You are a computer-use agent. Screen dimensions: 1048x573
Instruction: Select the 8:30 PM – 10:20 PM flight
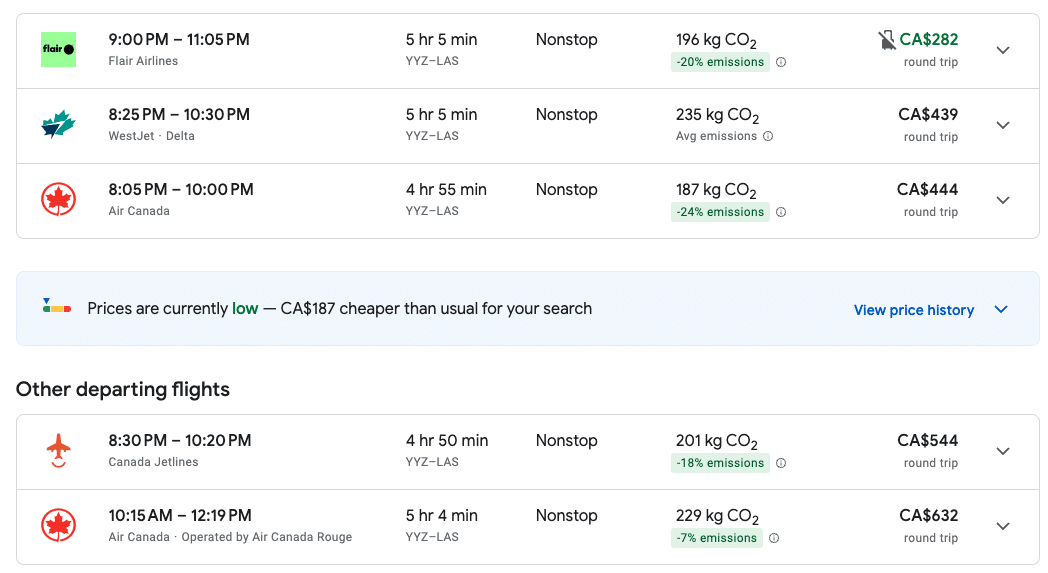pos(180,441)
